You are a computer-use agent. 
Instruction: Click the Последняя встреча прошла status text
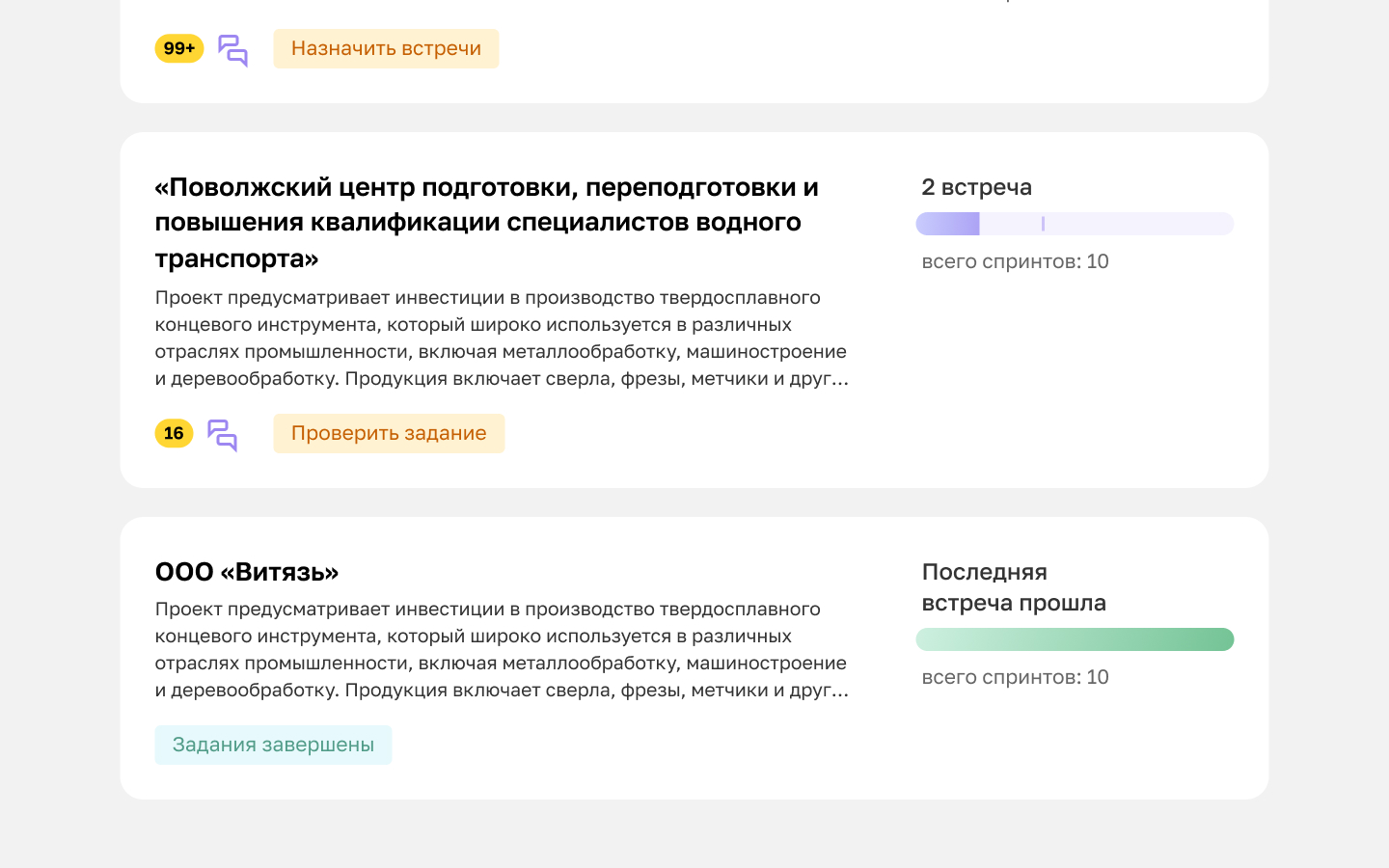(1014, 587)
